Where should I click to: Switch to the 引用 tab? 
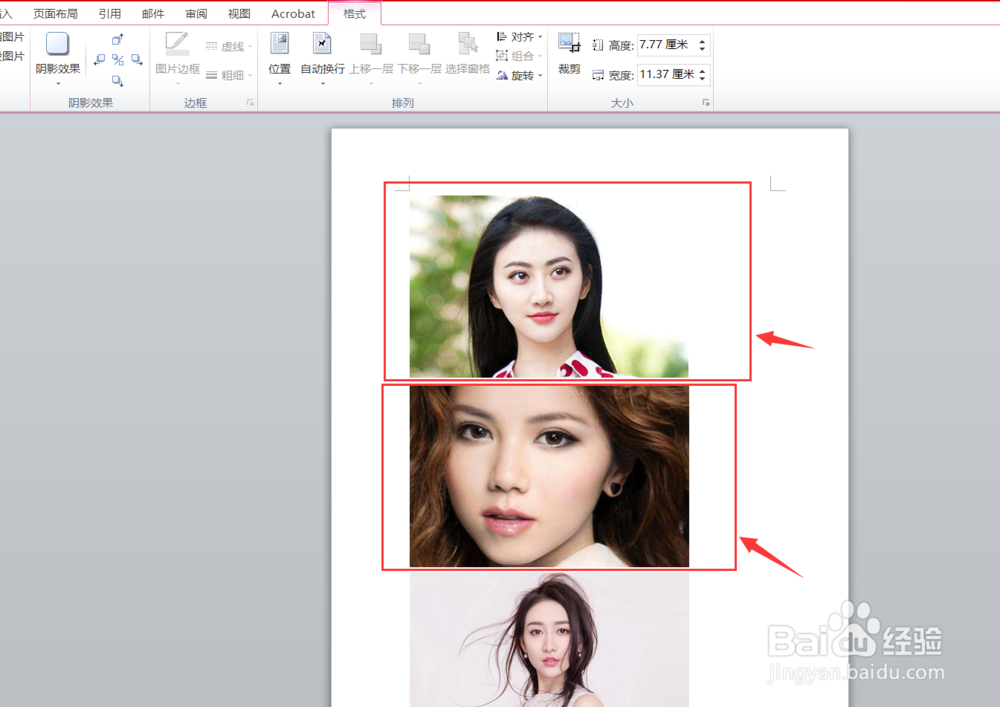pos(110,13)
